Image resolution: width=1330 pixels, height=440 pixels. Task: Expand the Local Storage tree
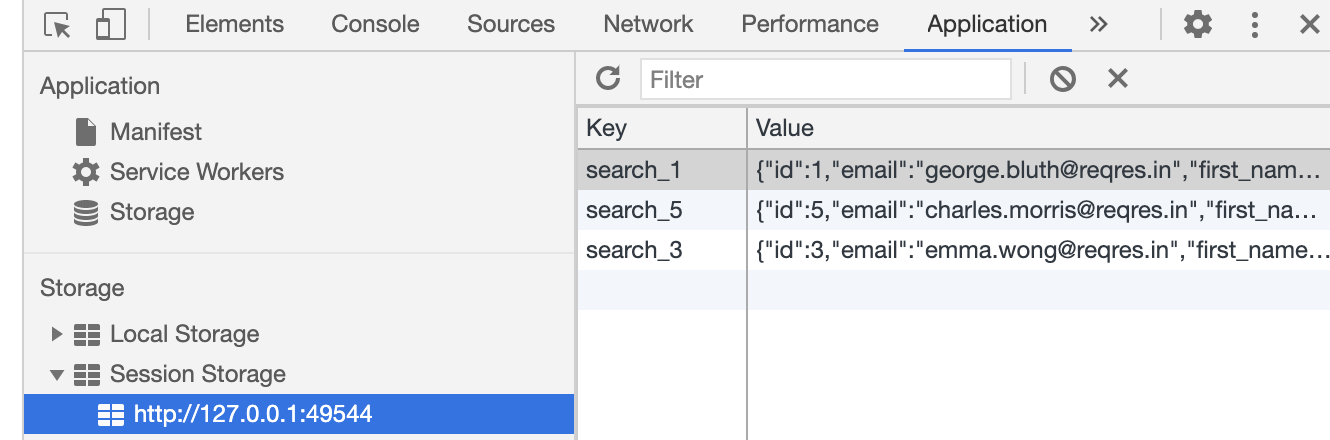coord(57,334)
